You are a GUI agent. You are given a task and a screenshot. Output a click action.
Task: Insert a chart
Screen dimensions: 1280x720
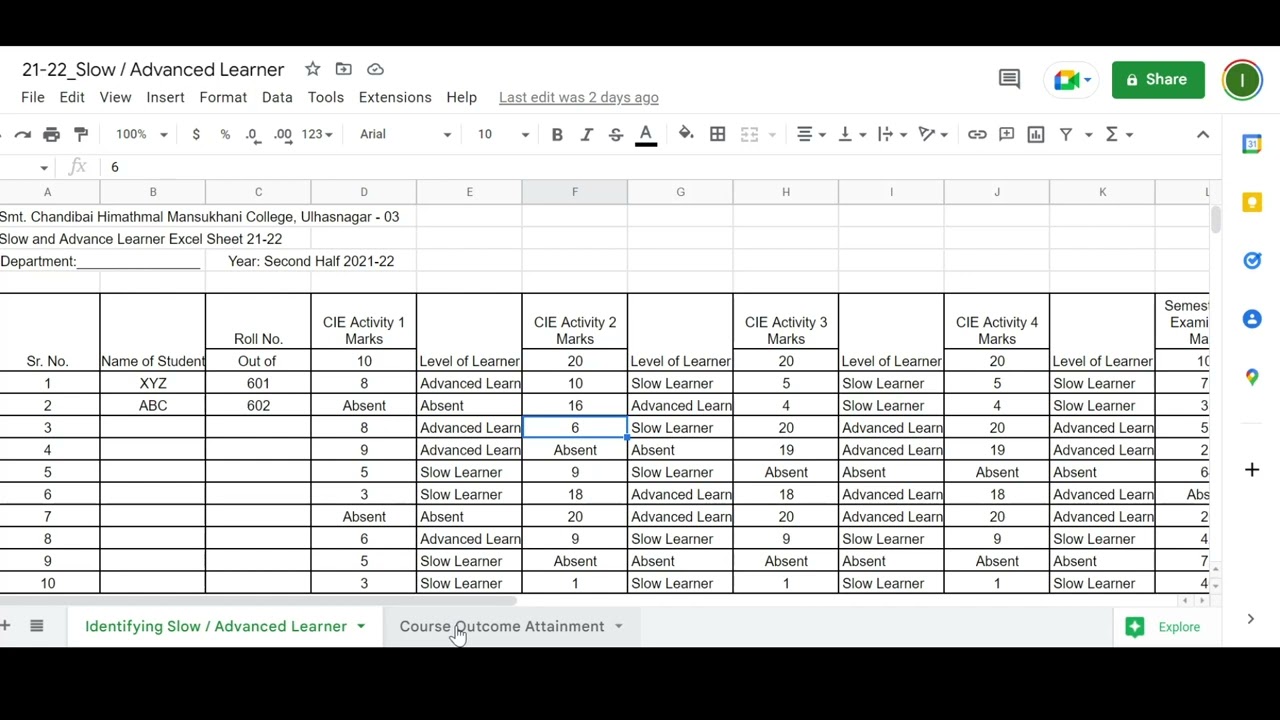pyautogui.click(x=1036, y=134)
